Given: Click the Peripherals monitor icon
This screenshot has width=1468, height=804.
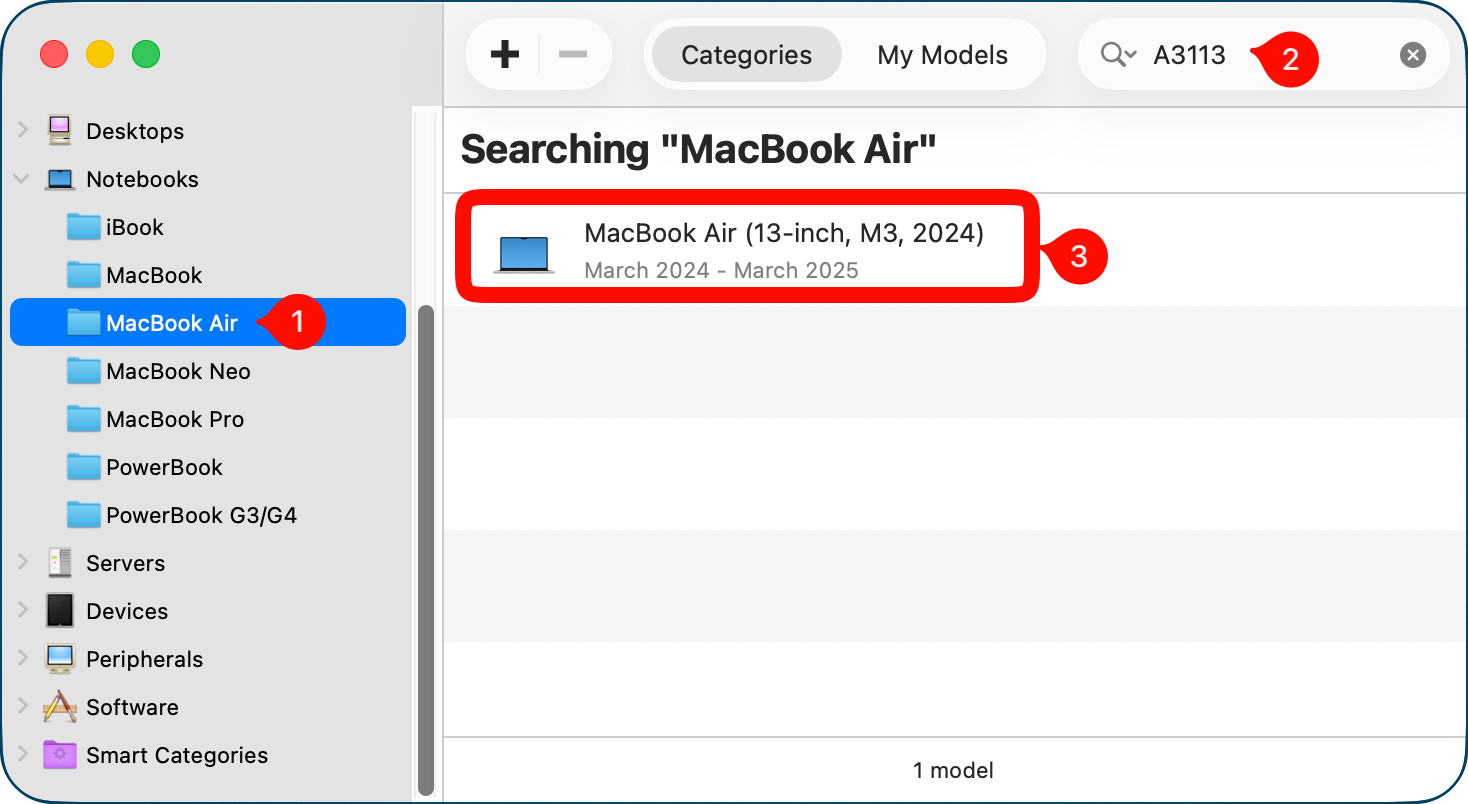Looking at the screenshot, I should point(60,659).
